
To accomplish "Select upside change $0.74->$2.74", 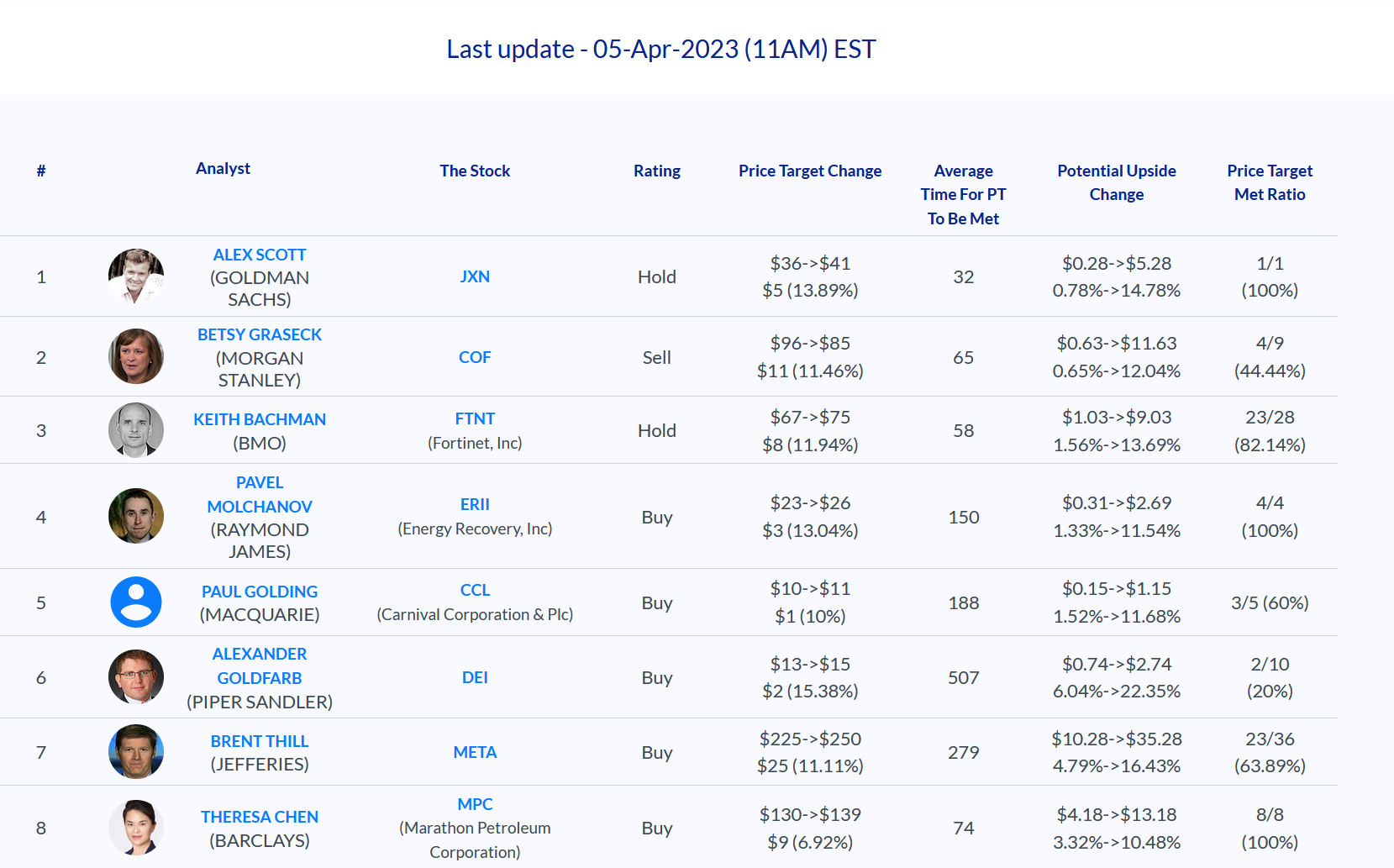I will click(1117, 664).
